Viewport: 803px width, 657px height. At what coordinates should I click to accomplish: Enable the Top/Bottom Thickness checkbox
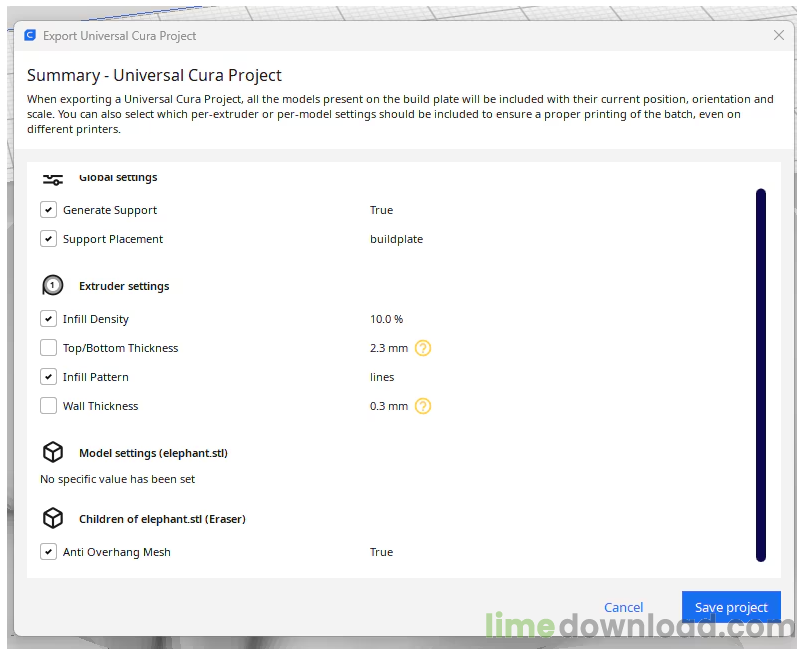point(49,348)
